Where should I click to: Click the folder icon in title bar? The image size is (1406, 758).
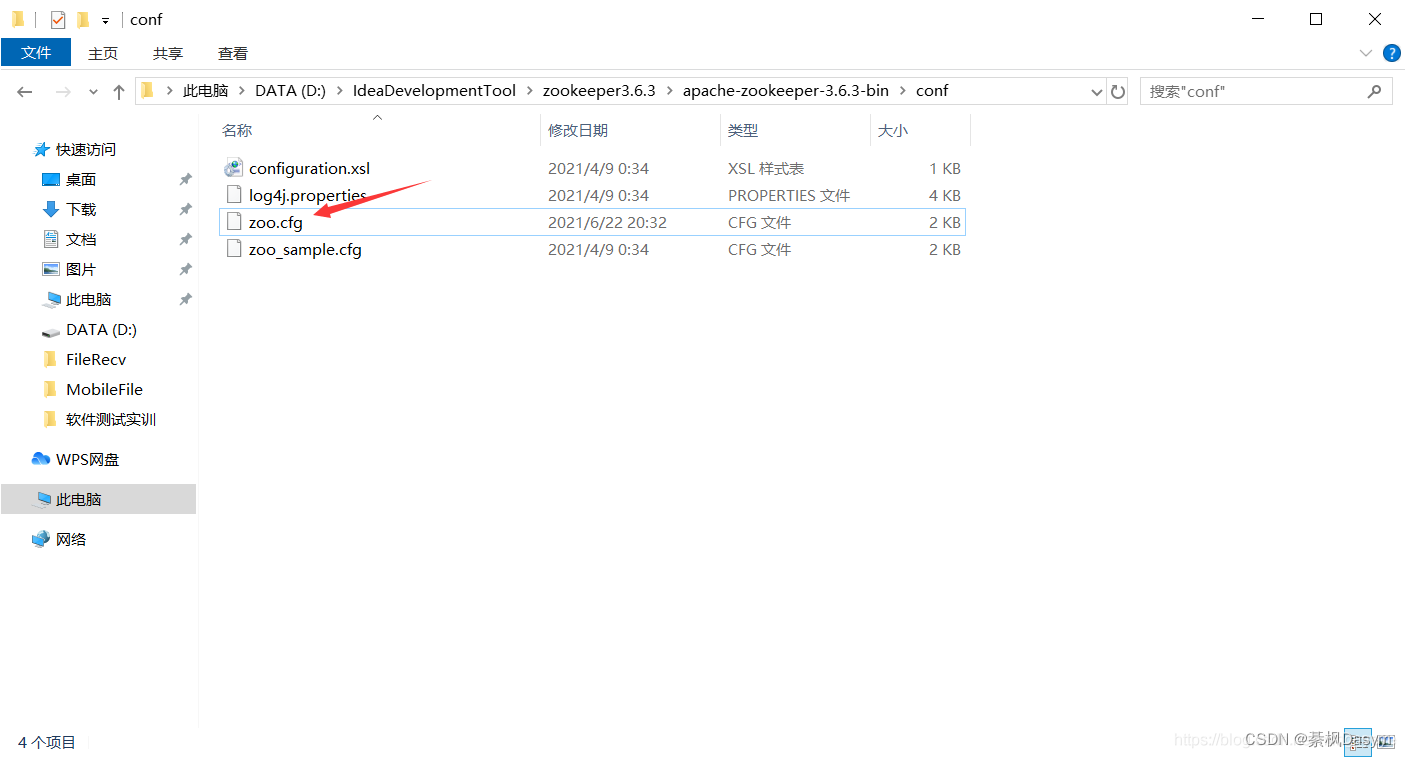(18, 19)
